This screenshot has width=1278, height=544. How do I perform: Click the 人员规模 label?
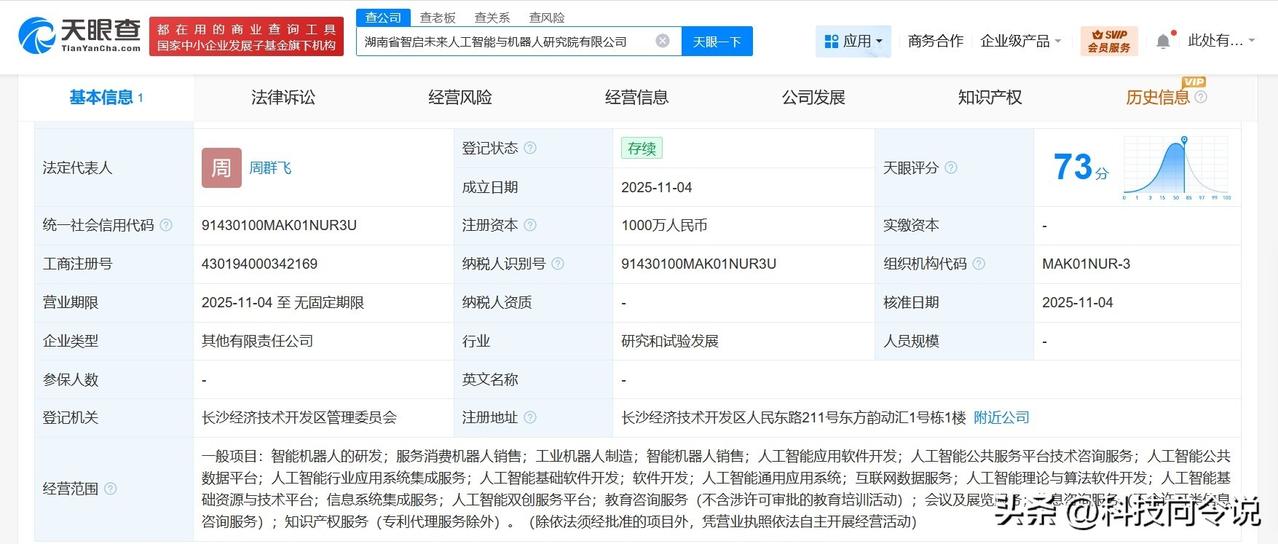point(911,341)
